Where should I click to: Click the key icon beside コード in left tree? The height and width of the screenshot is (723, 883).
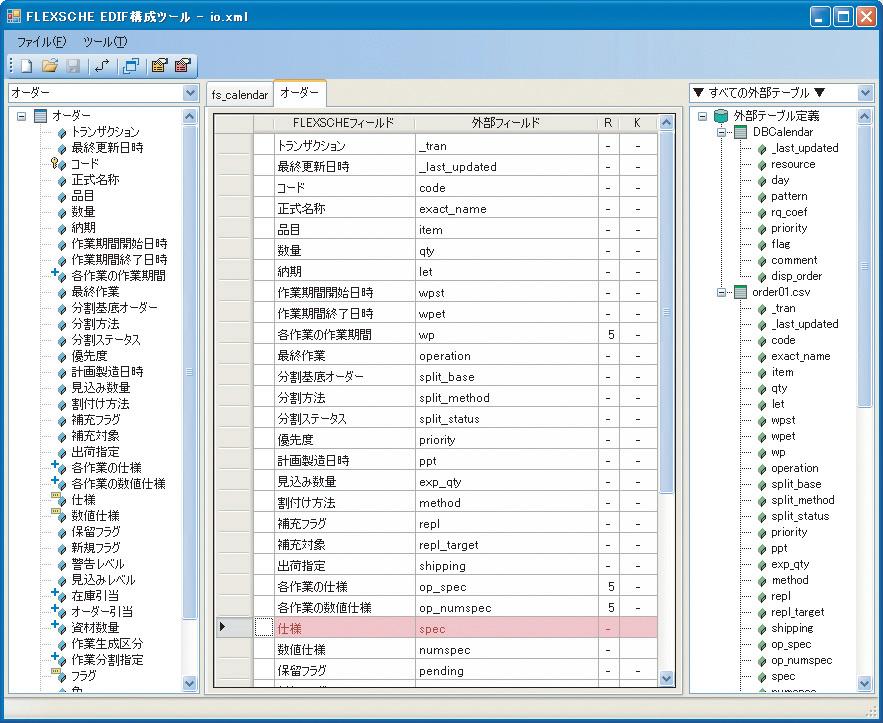click(55, 163)
